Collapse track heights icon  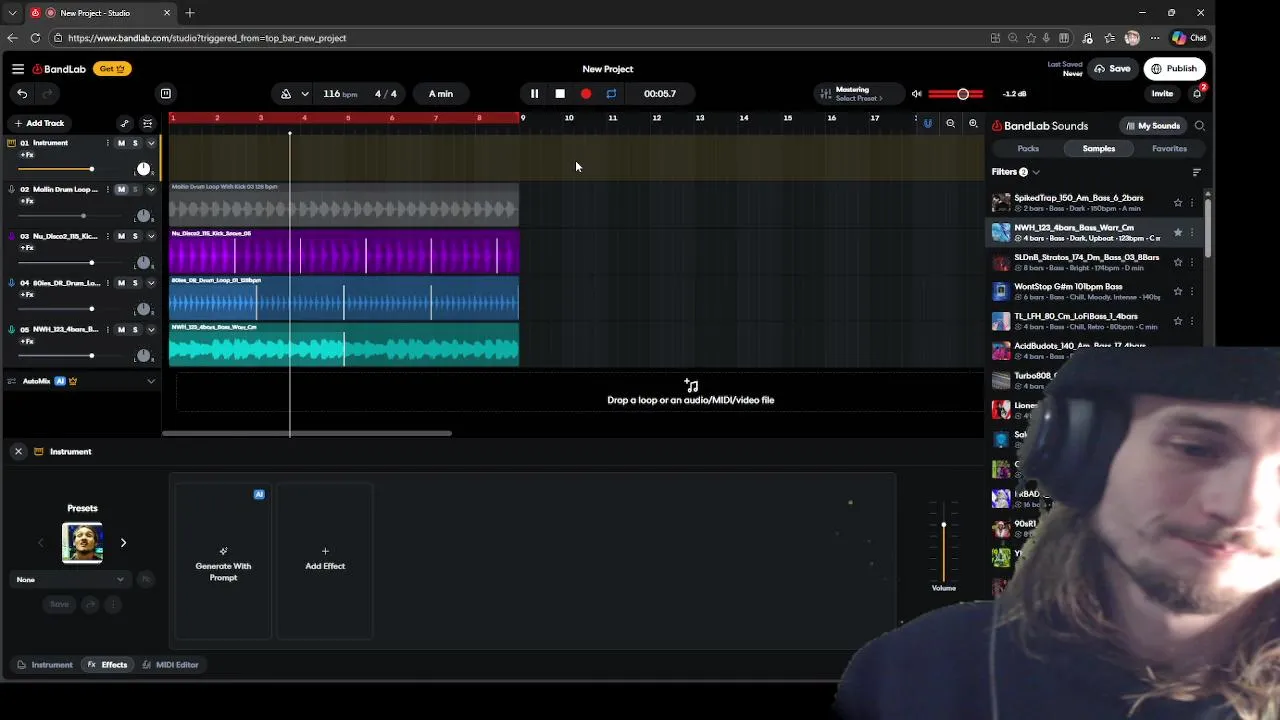[147, 124]
